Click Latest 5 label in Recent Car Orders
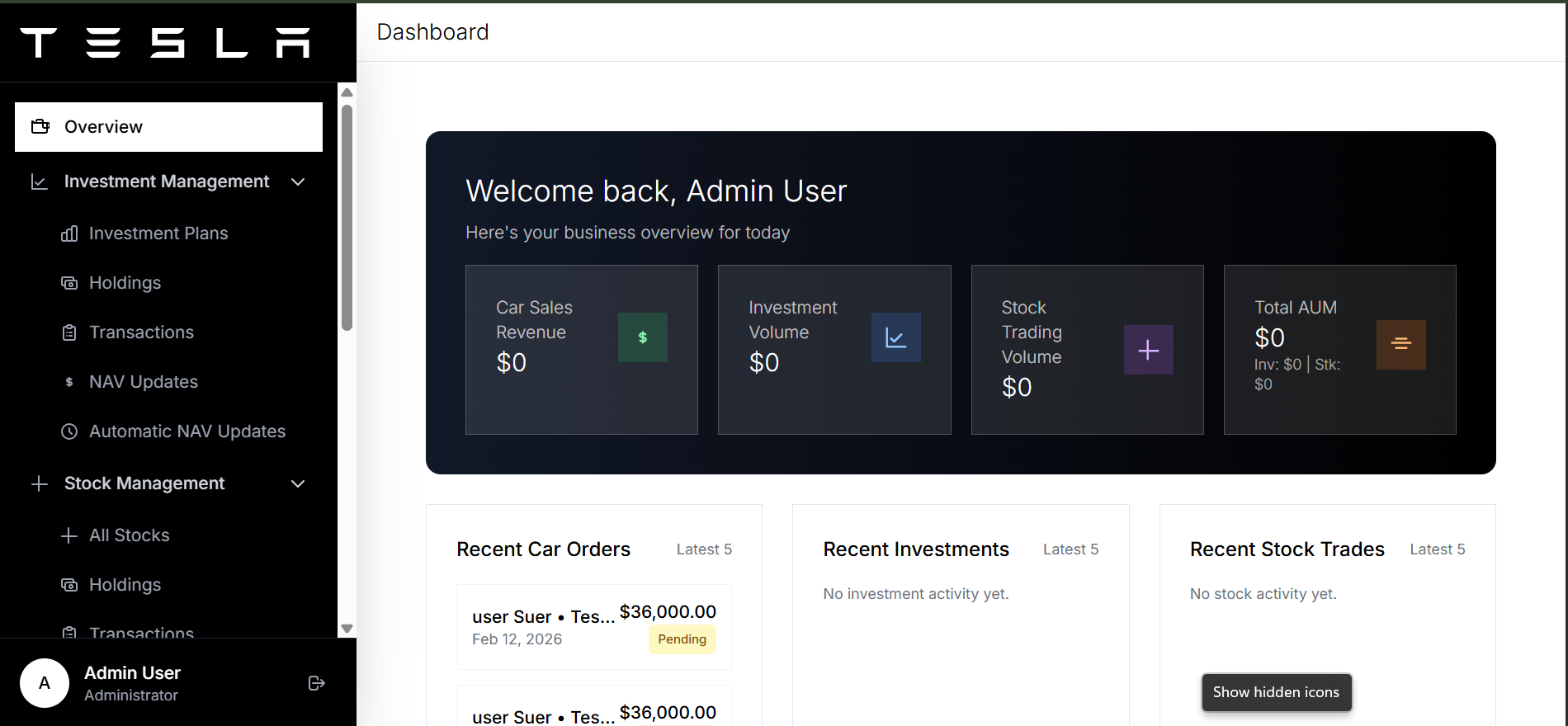The image size is (1568, 726). (x=704, y=549)
